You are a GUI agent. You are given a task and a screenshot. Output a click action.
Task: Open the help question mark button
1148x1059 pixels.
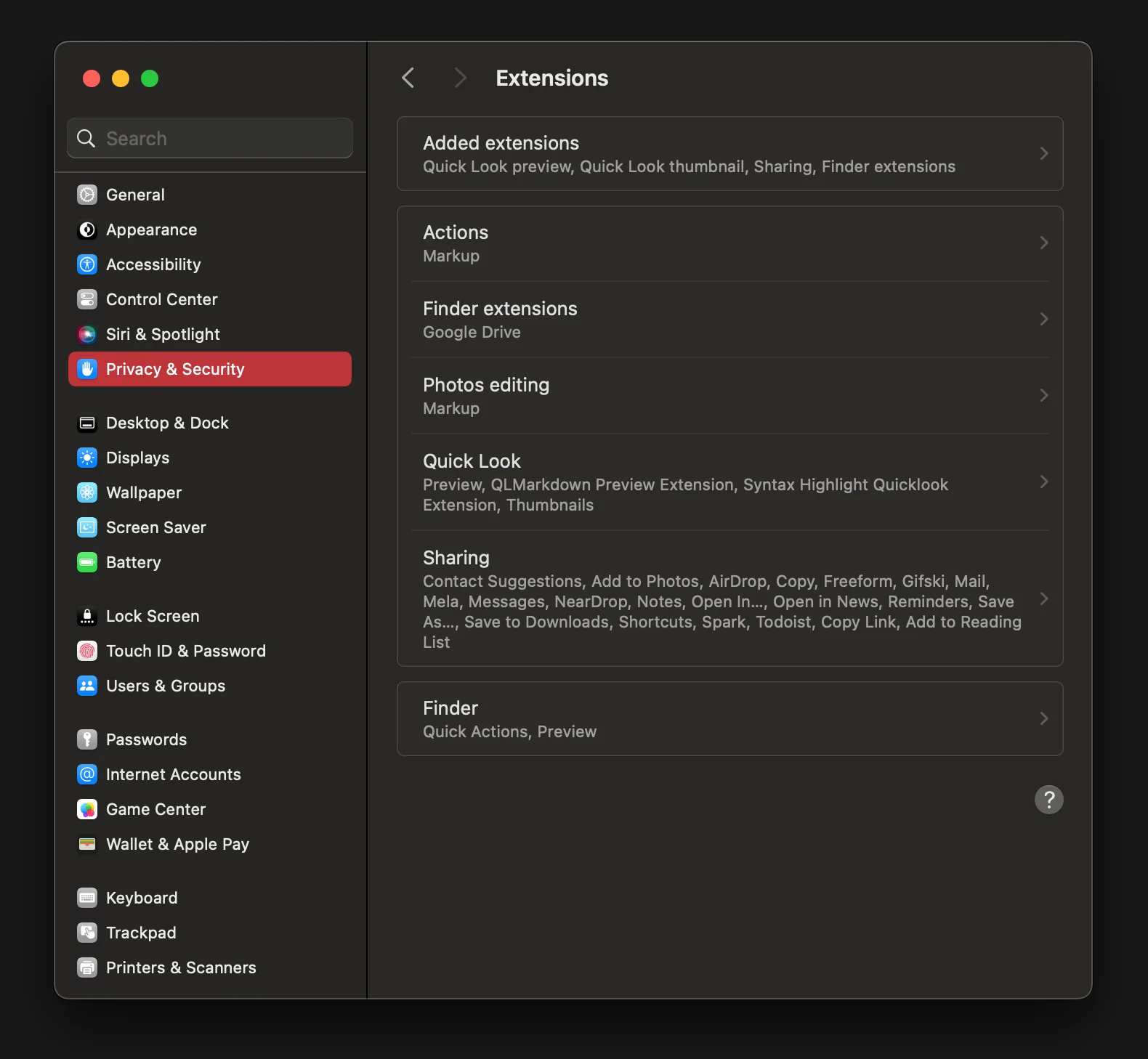[x=1048, y=800]
